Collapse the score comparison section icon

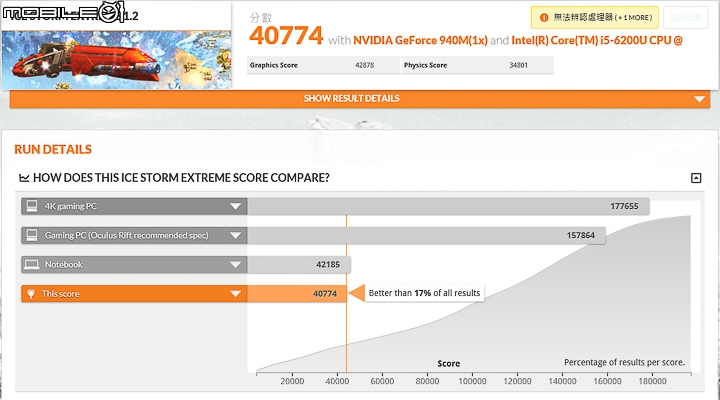pyautogui.click(x=696, y=178)
